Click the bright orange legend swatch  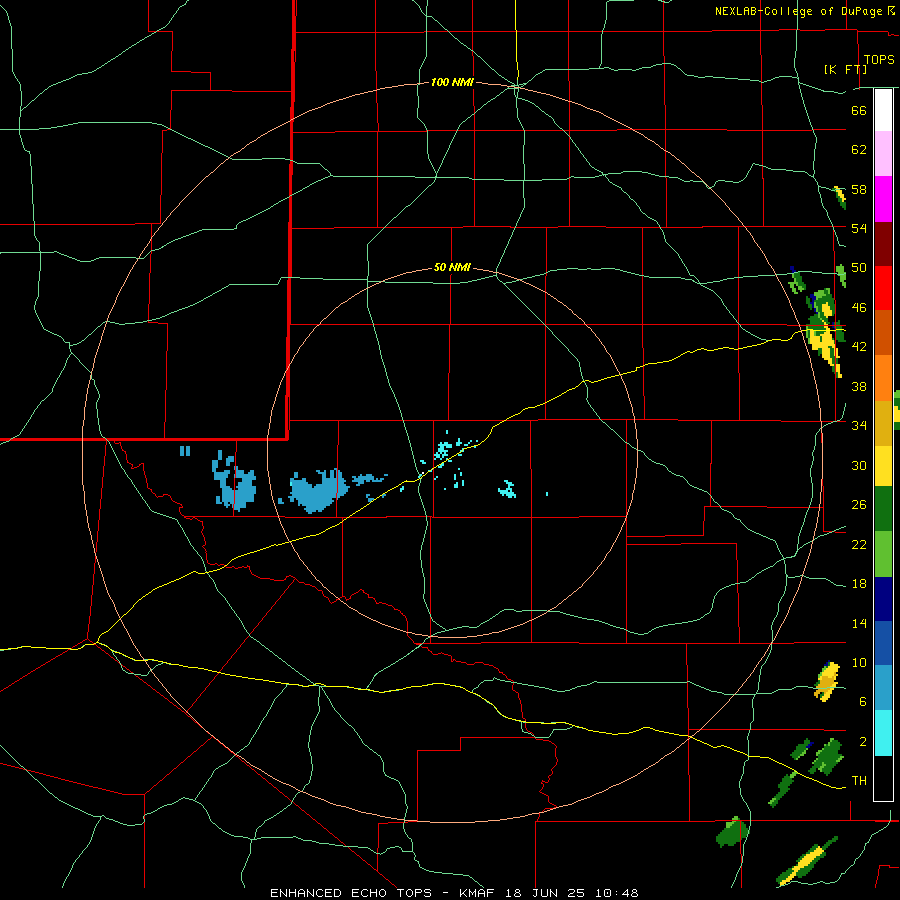883,377
